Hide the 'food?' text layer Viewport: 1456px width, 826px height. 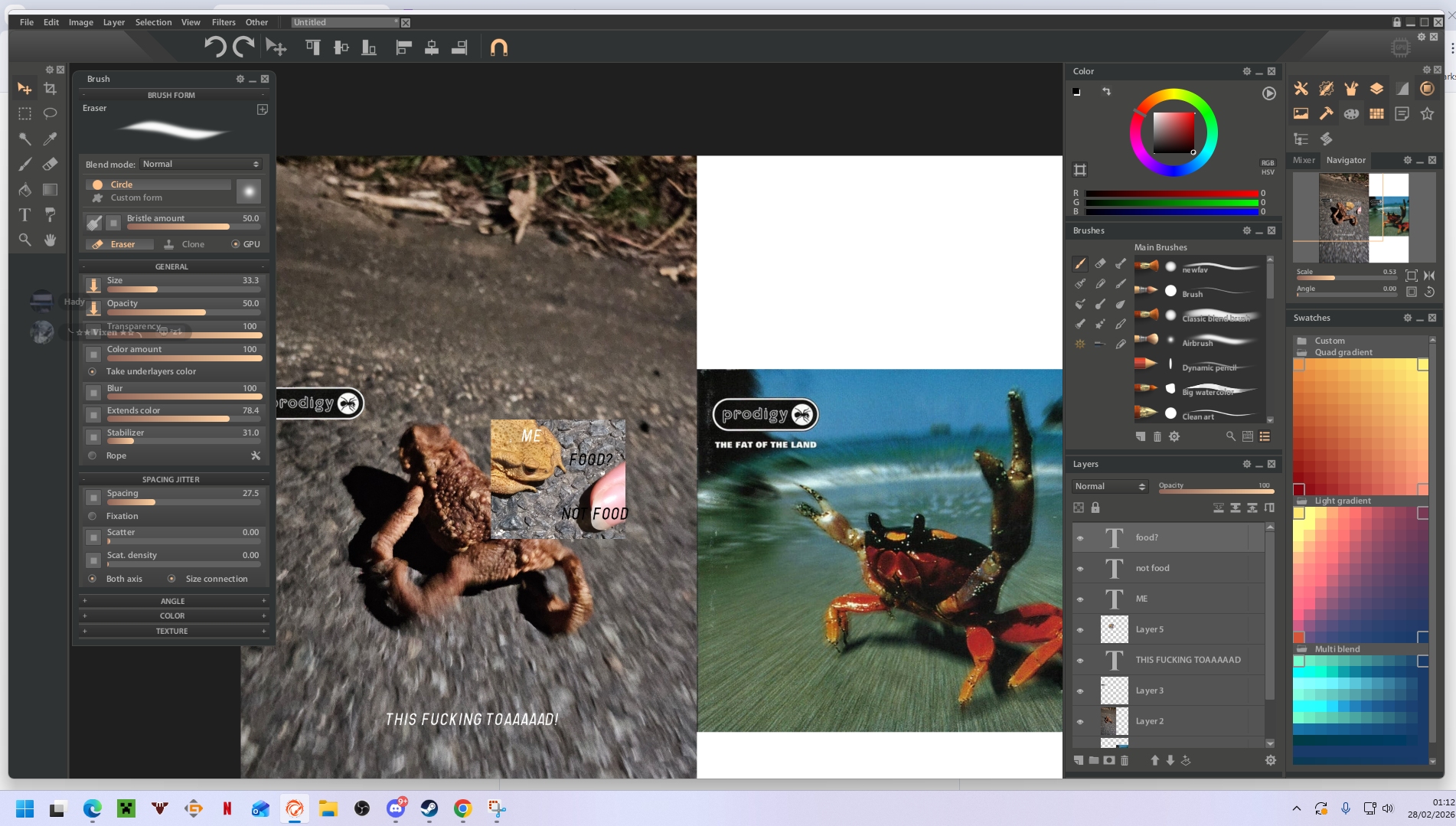tap(1080, 538)
